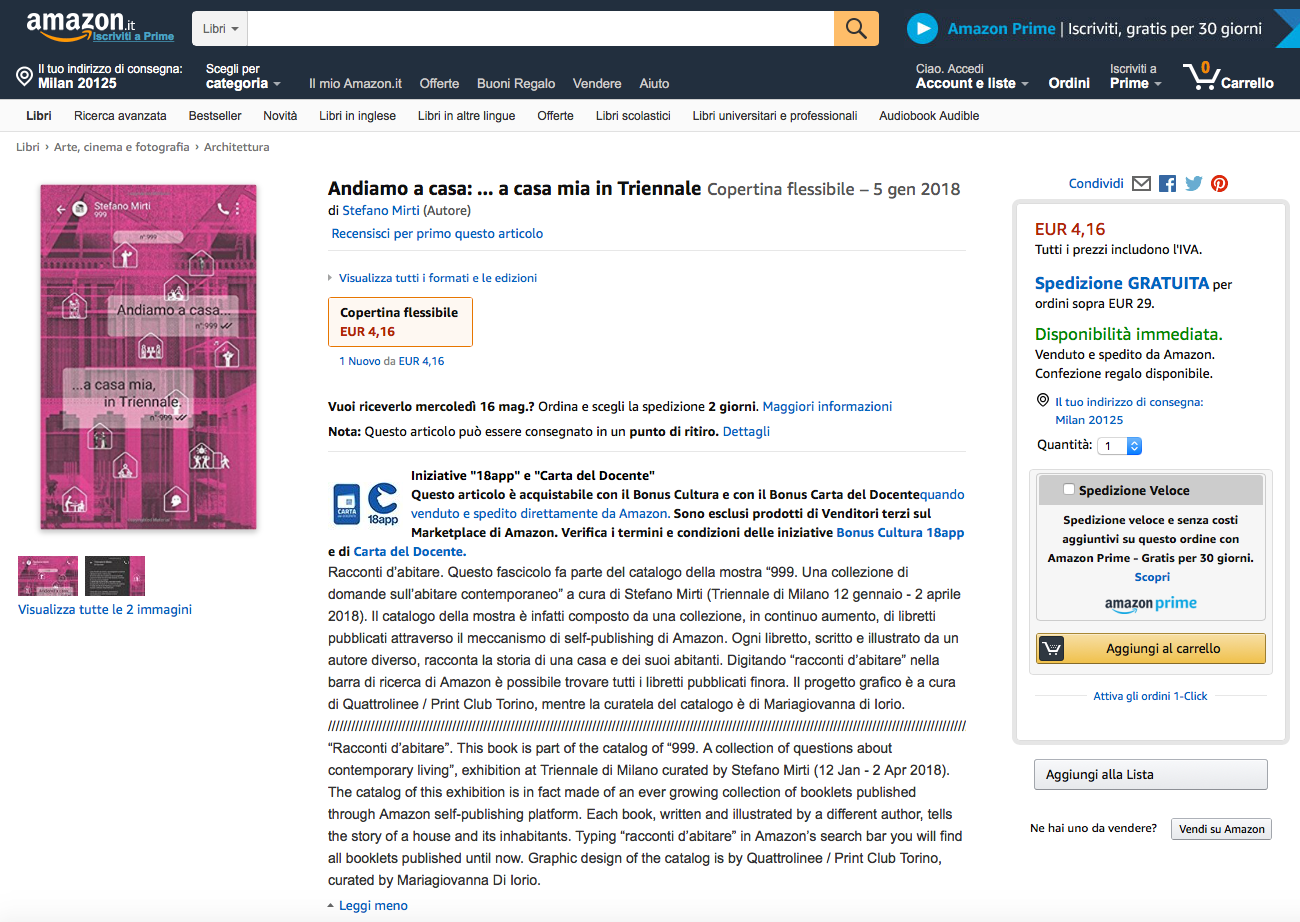
Task: Share on Twitter icon
Action: pyautogui.click(x=1193, y=183)
